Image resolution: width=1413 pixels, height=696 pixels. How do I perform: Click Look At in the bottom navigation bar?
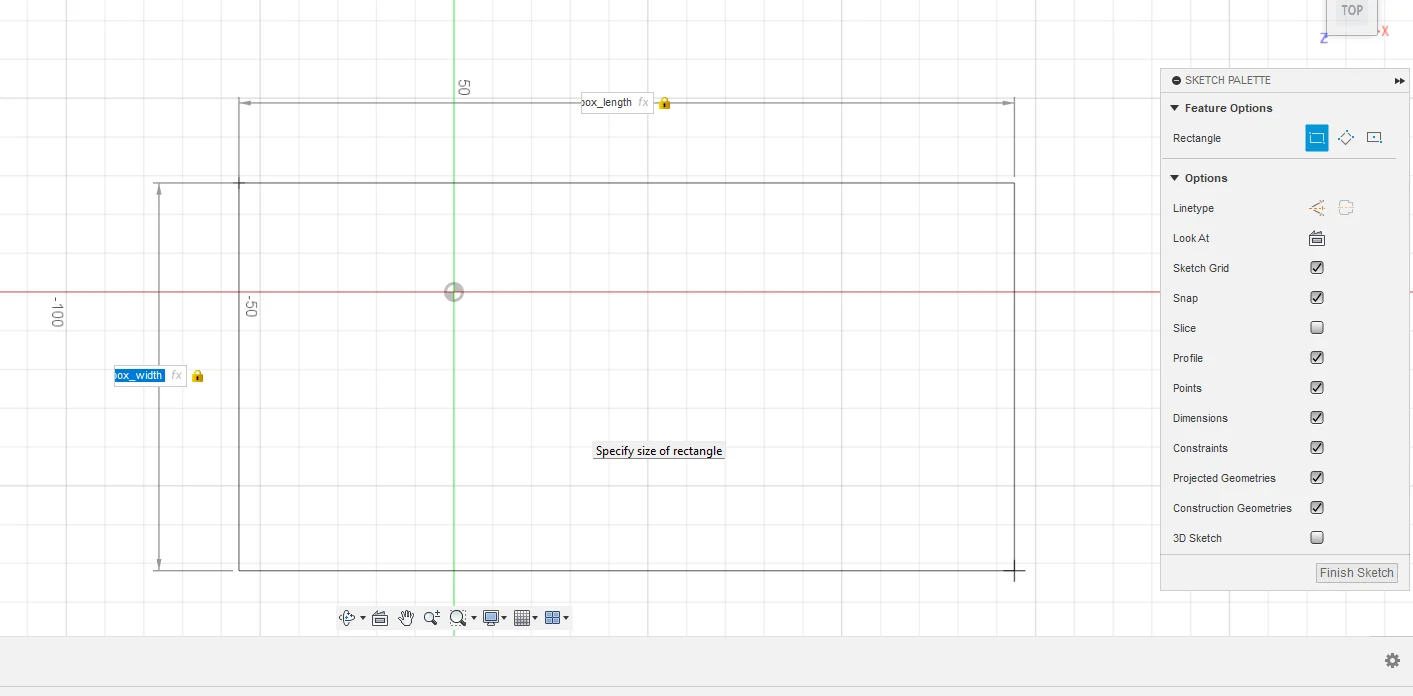380,618
